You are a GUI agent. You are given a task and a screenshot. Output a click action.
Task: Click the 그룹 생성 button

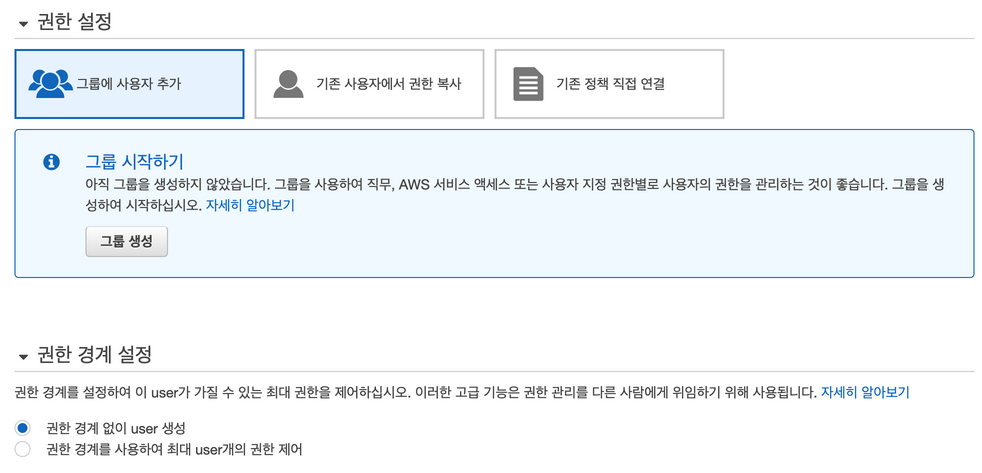coord(126,241)
